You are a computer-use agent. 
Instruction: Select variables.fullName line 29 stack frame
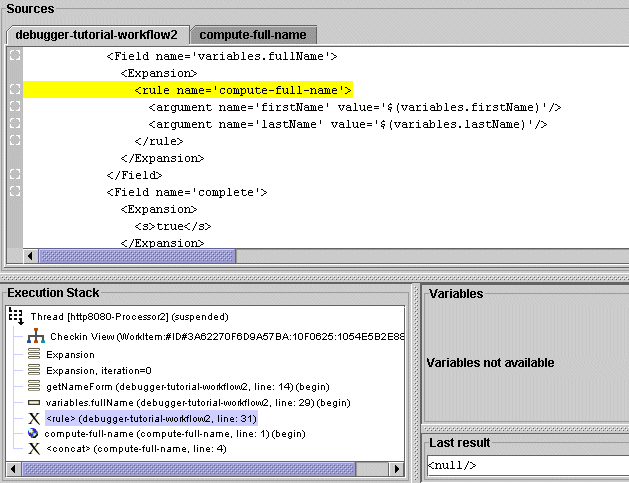coord(198,403)
